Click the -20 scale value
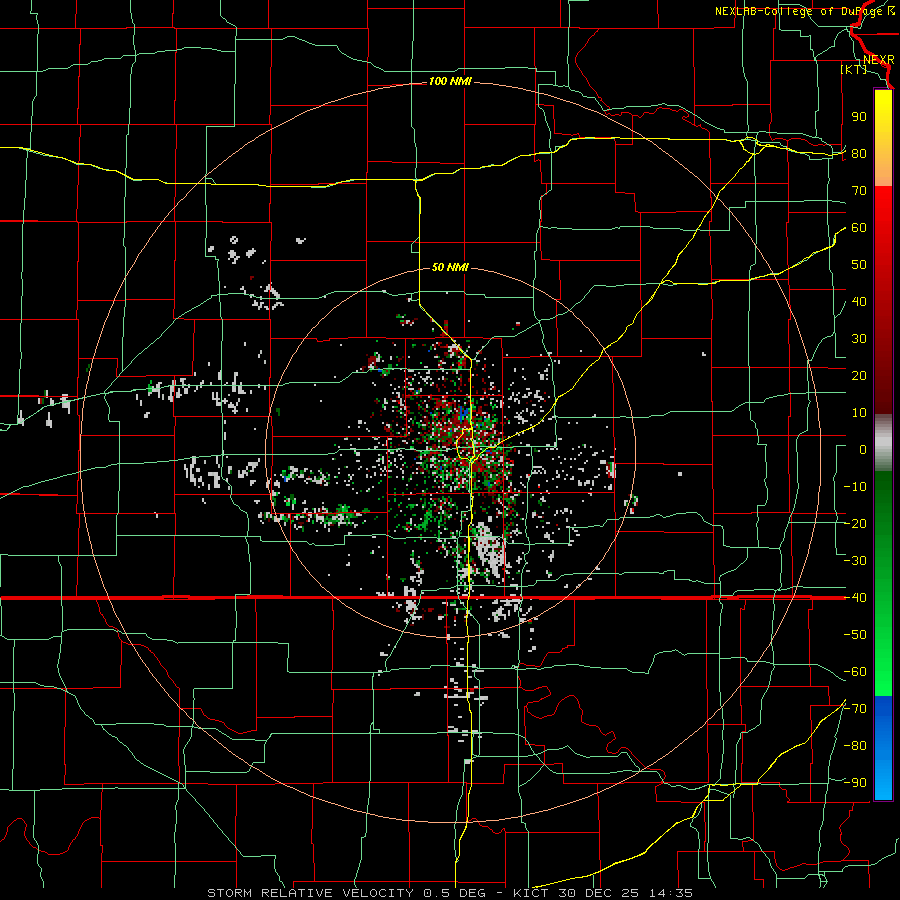 tap(855, 524)
